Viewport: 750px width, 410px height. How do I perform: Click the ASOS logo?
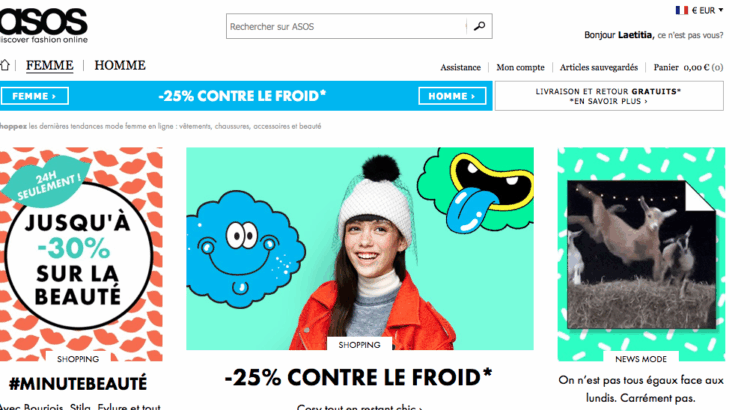pyautogui.click(x=44, y=25)
